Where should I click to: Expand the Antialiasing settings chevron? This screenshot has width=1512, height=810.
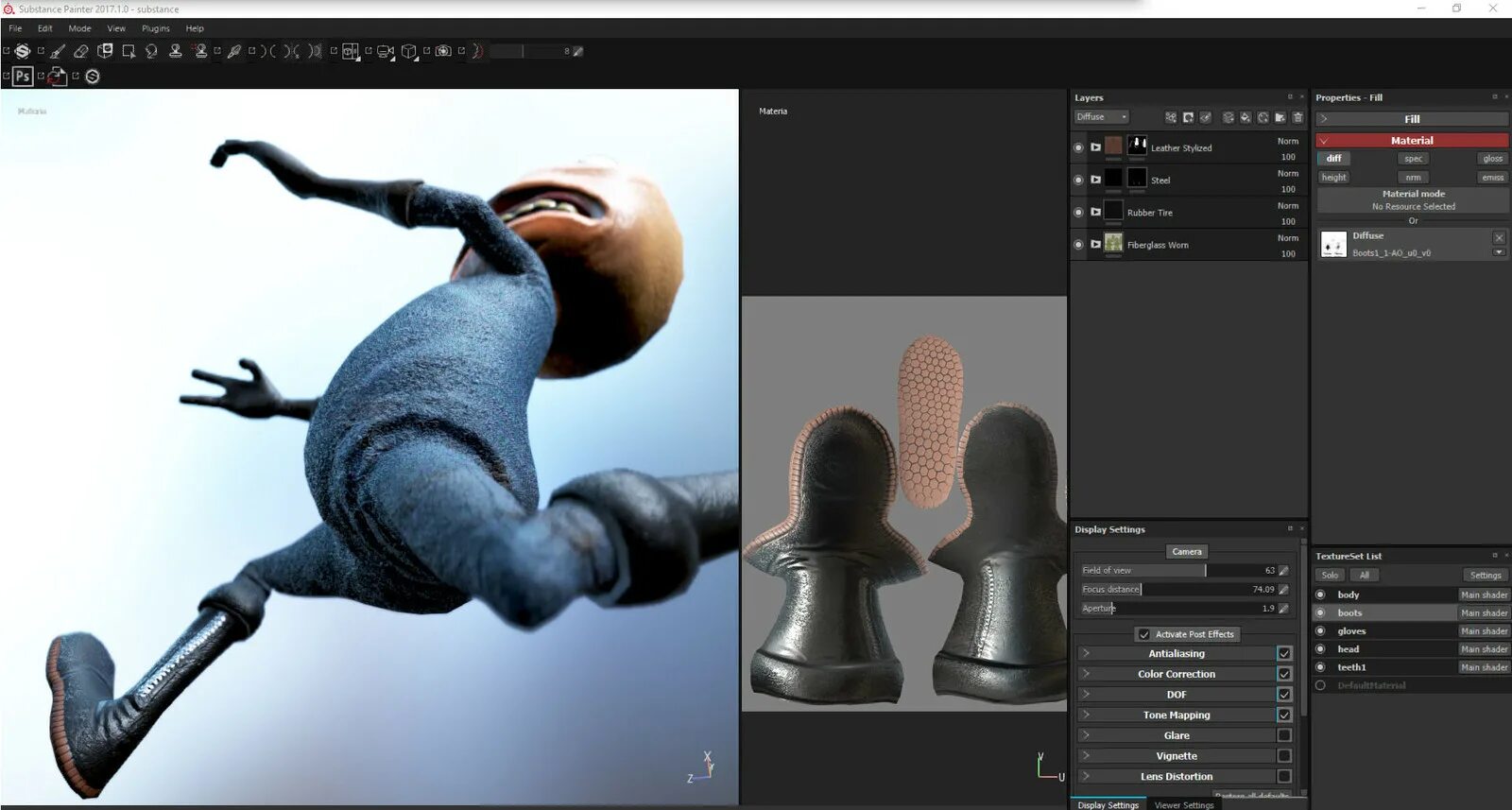coord(1086,653)
